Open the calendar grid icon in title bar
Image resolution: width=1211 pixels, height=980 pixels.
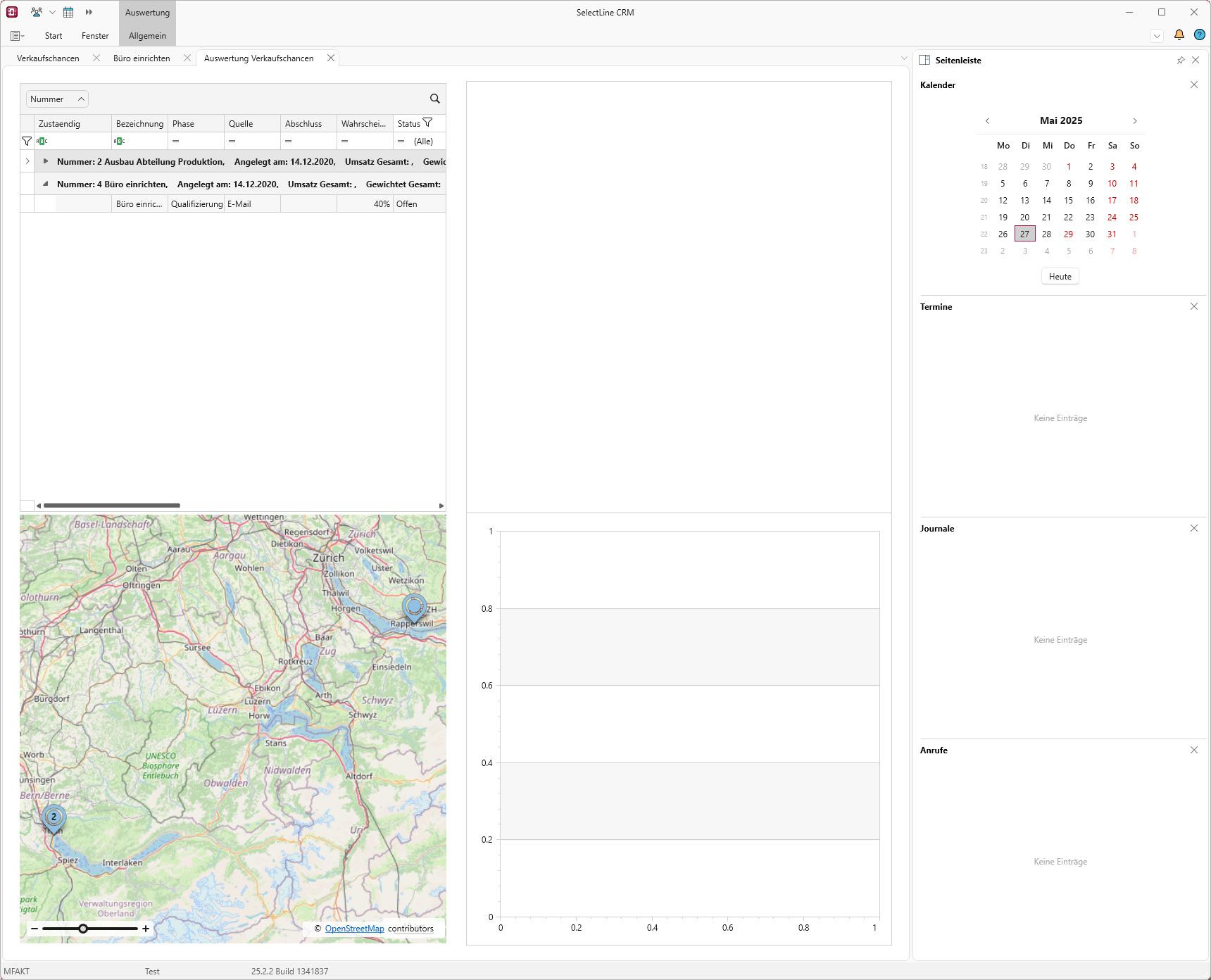pos(68,12)
